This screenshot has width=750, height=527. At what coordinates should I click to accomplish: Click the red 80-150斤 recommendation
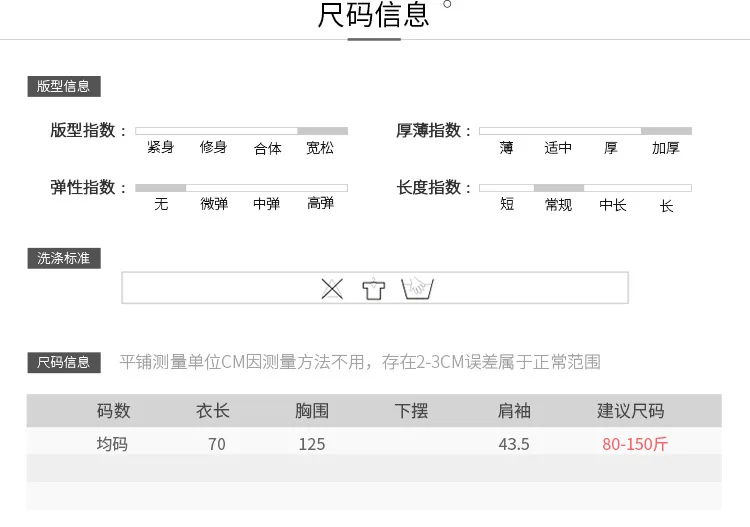635,444
